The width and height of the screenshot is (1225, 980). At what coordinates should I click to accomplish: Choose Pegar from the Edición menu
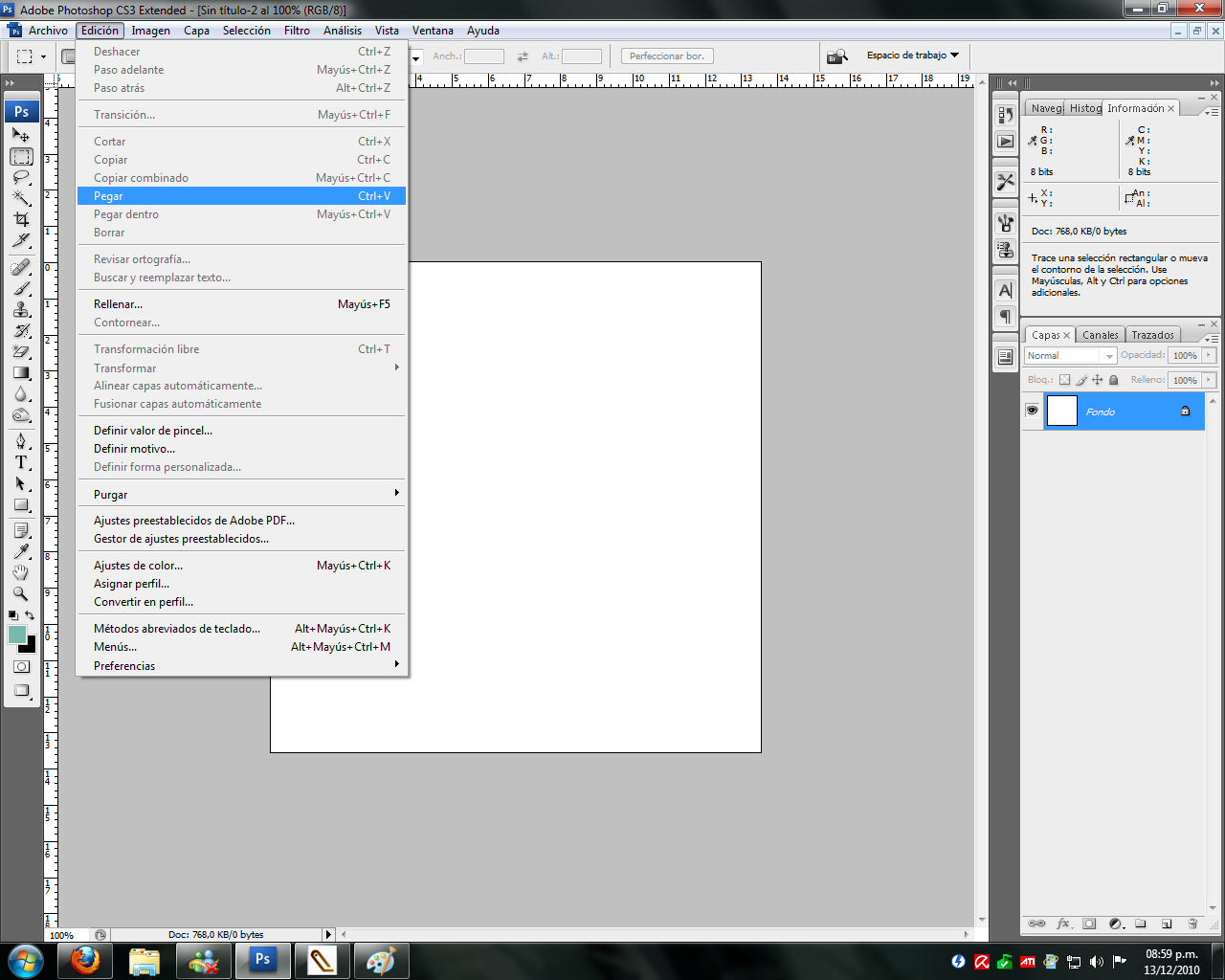pyautogui.click(x=241, y=196)
